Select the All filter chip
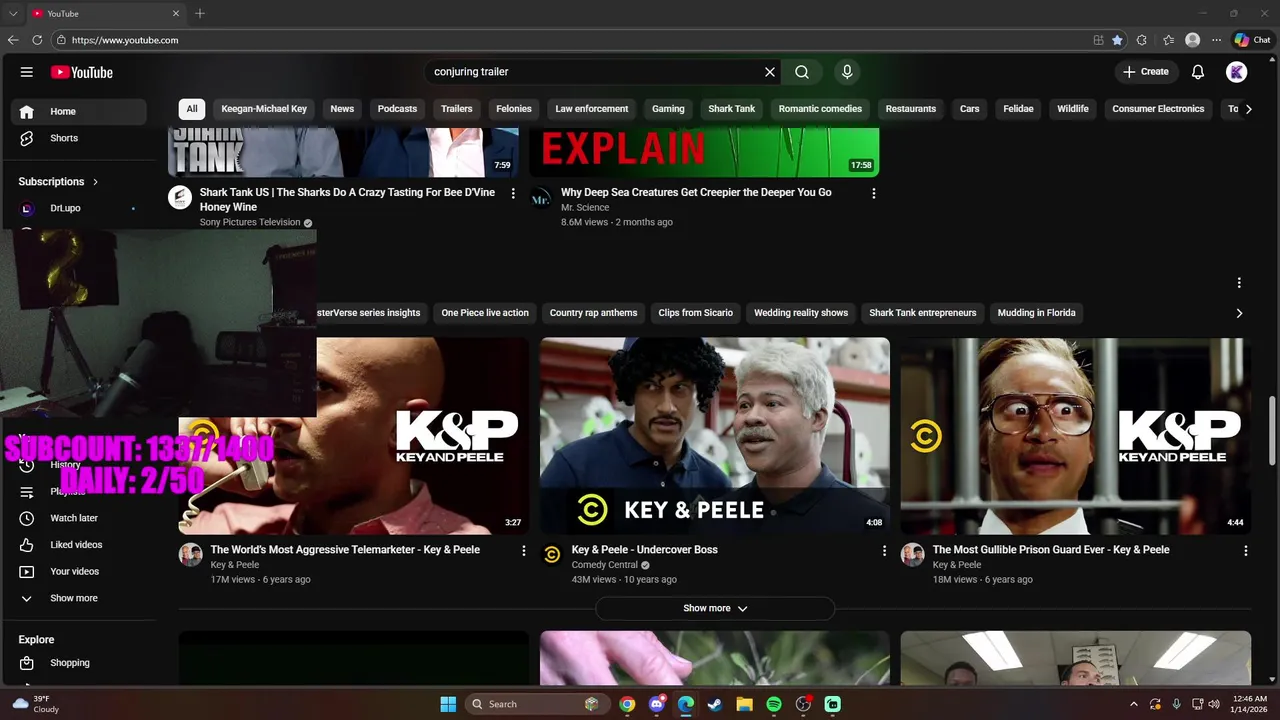This screenshot has height=720, width=1280. point(192,109)
